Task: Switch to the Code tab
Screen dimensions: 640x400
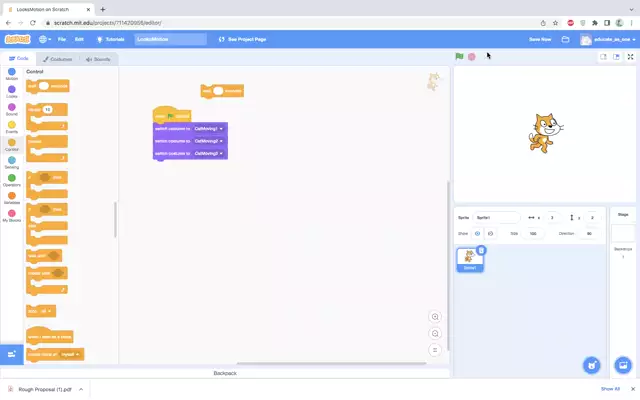Action: coord(19,58)
